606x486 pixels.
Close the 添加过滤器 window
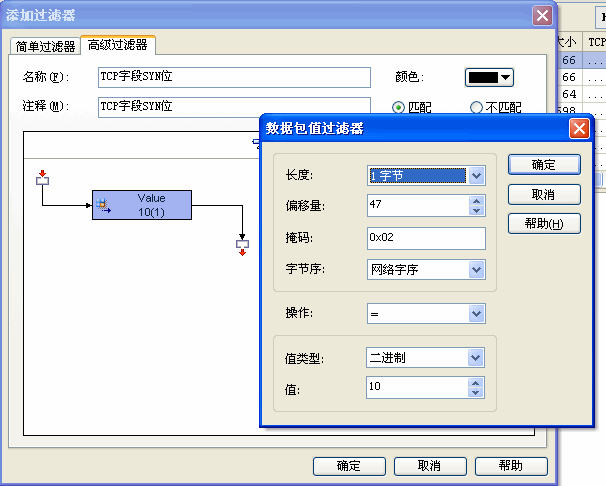pyautogui.click(x=542, y=16)
